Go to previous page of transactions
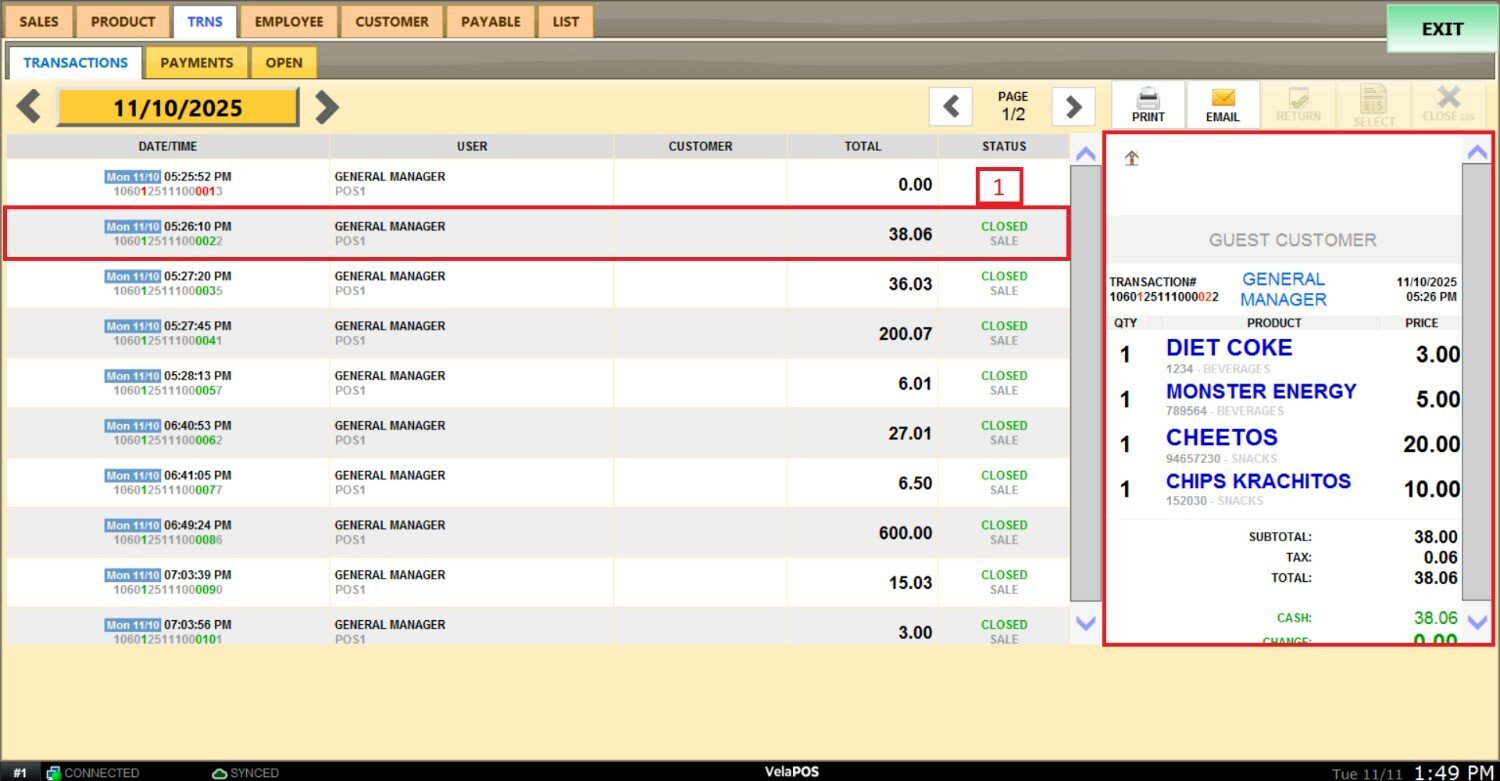The image size is (1500, 781). (951, 106)
